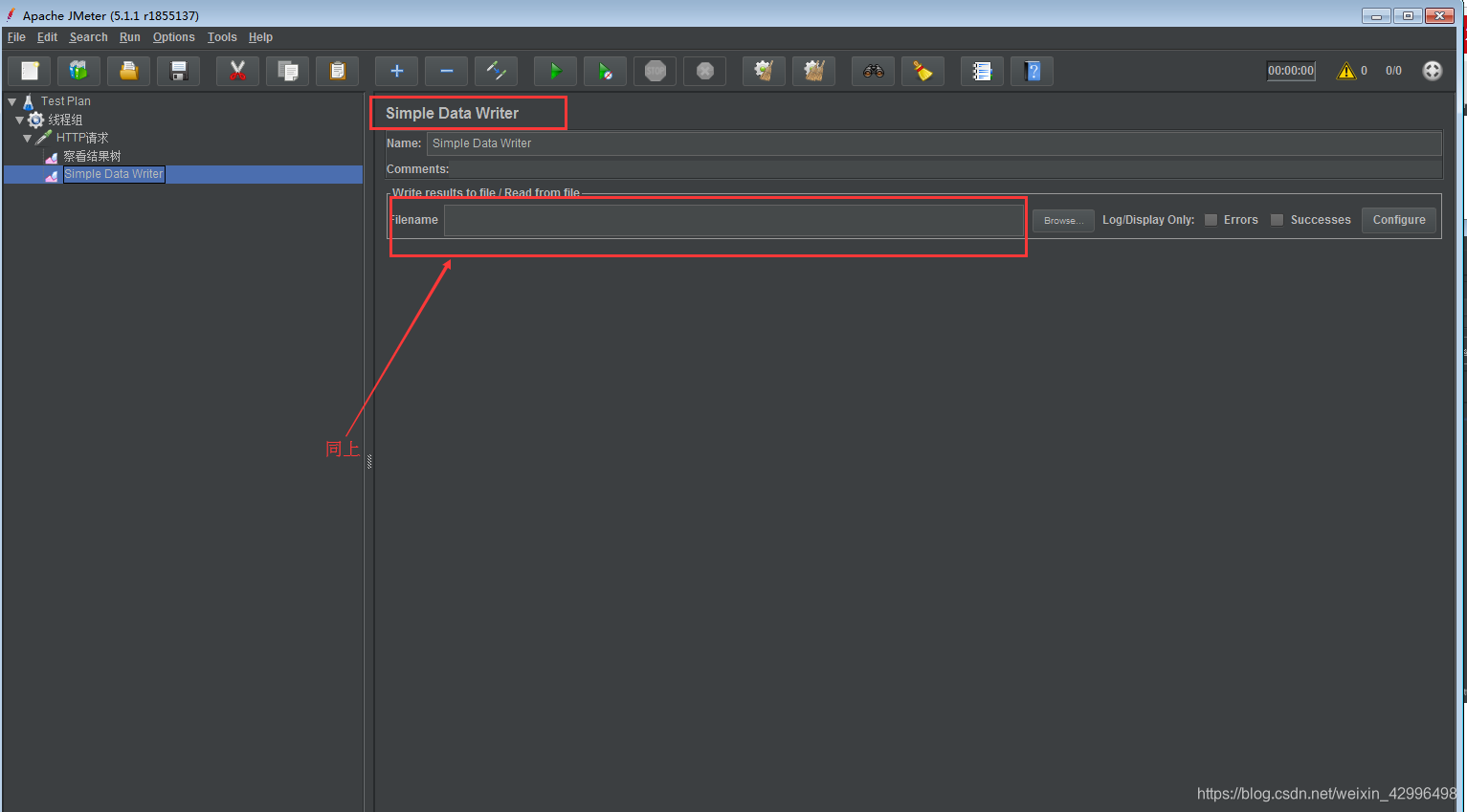
Task: Click the 0/0 thread count indicator
Action: (x=1393, y=71)
